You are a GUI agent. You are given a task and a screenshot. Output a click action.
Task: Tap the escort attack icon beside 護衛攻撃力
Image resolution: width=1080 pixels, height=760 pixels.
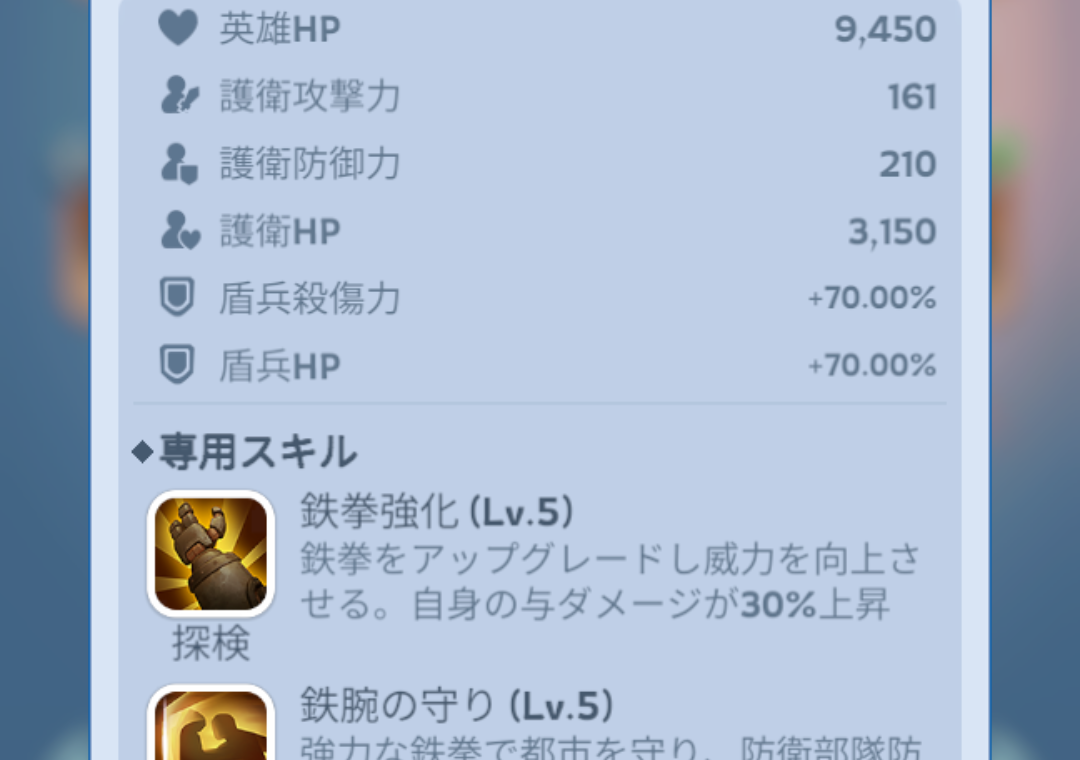click(180, 94)
